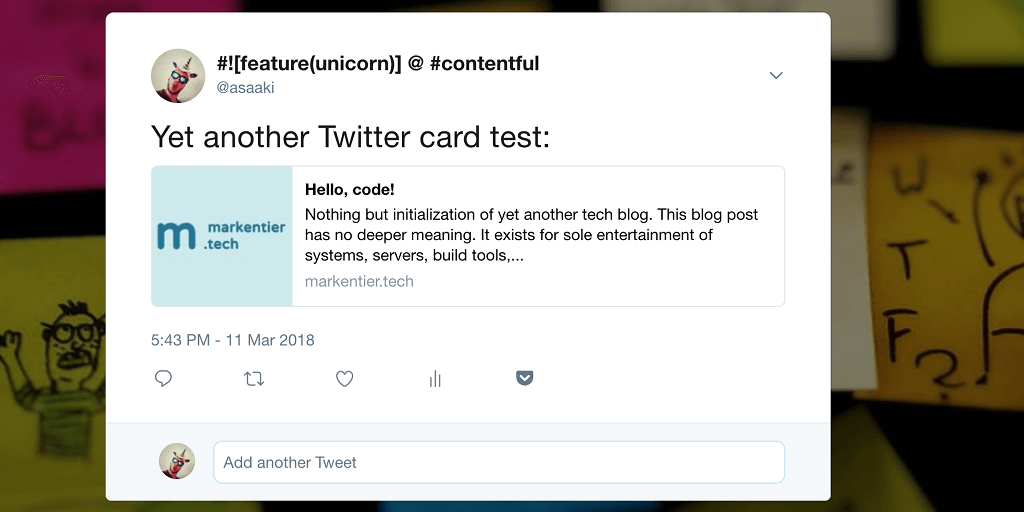Click the "Yet another Twitter card test:" text
The height and width of the screenshot is (512, 1024).
coord(350,136)
